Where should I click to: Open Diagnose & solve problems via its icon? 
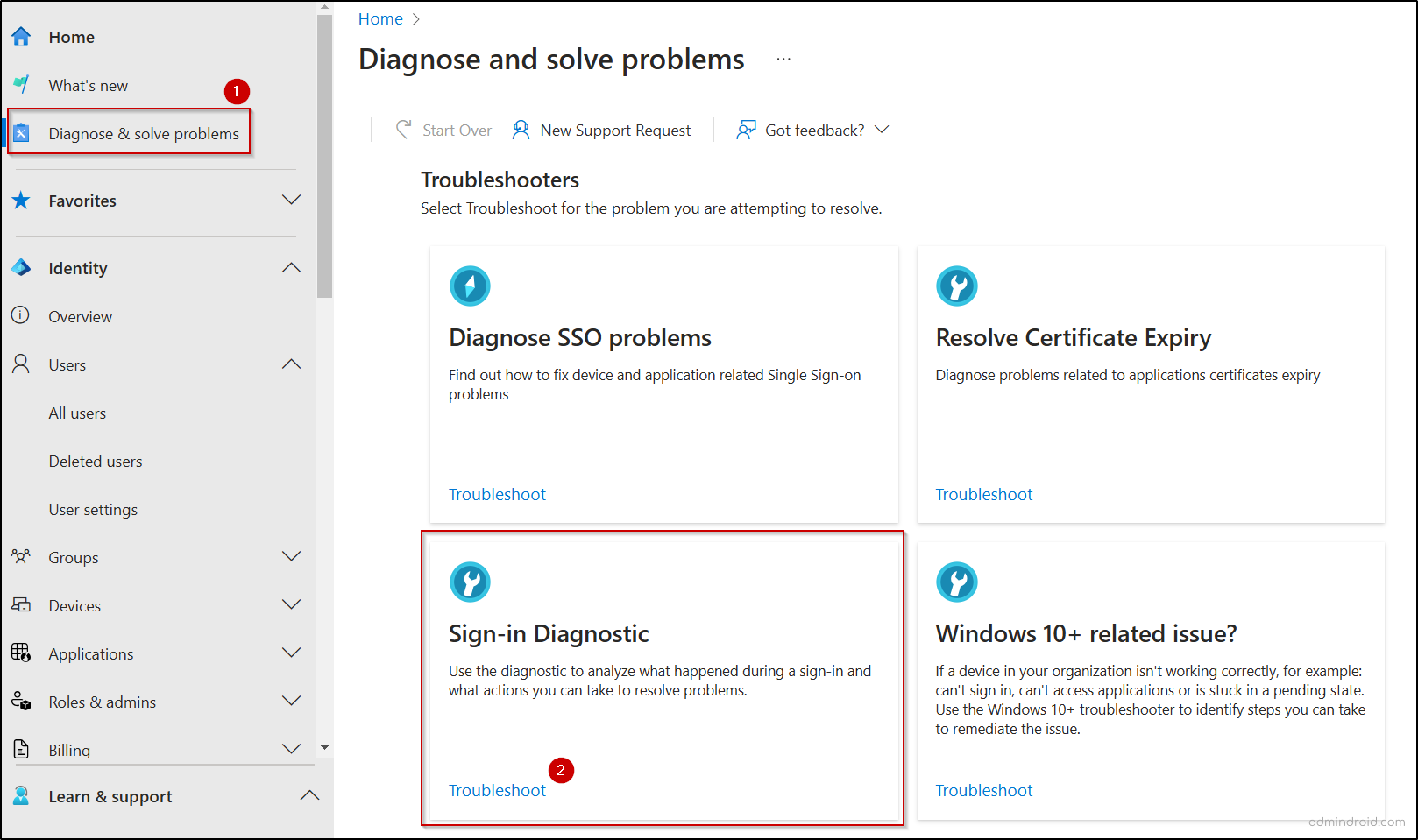(23, 132)
